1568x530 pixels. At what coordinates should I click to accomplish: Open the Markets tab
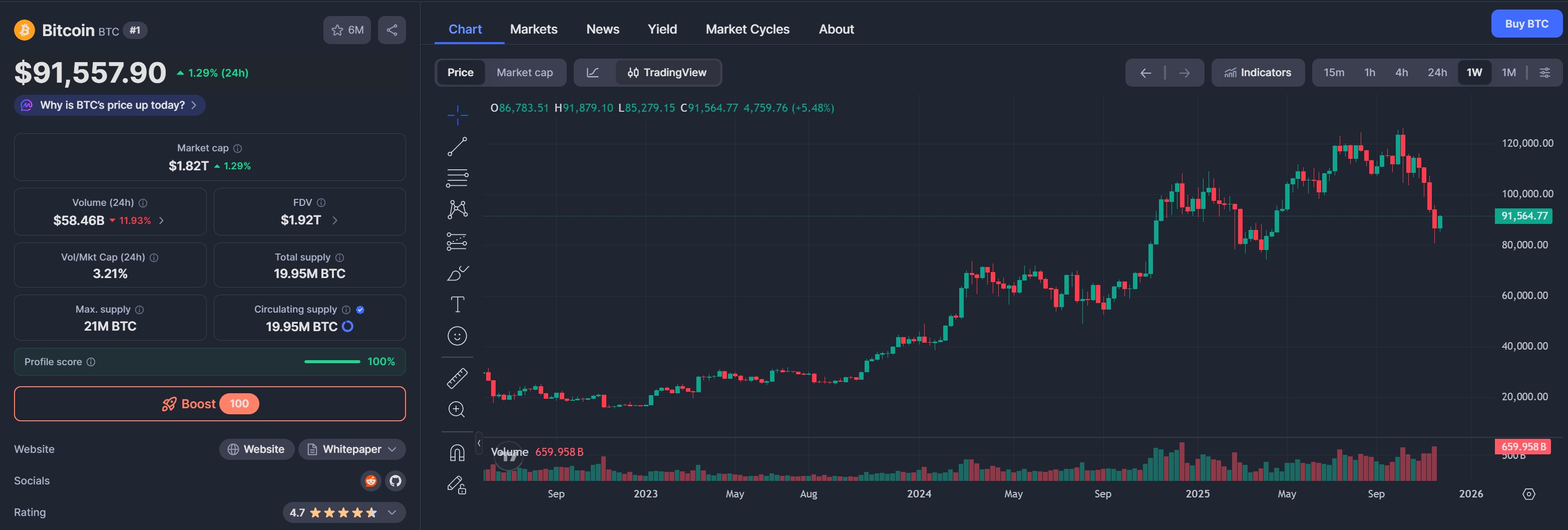(x=534, y=29)
